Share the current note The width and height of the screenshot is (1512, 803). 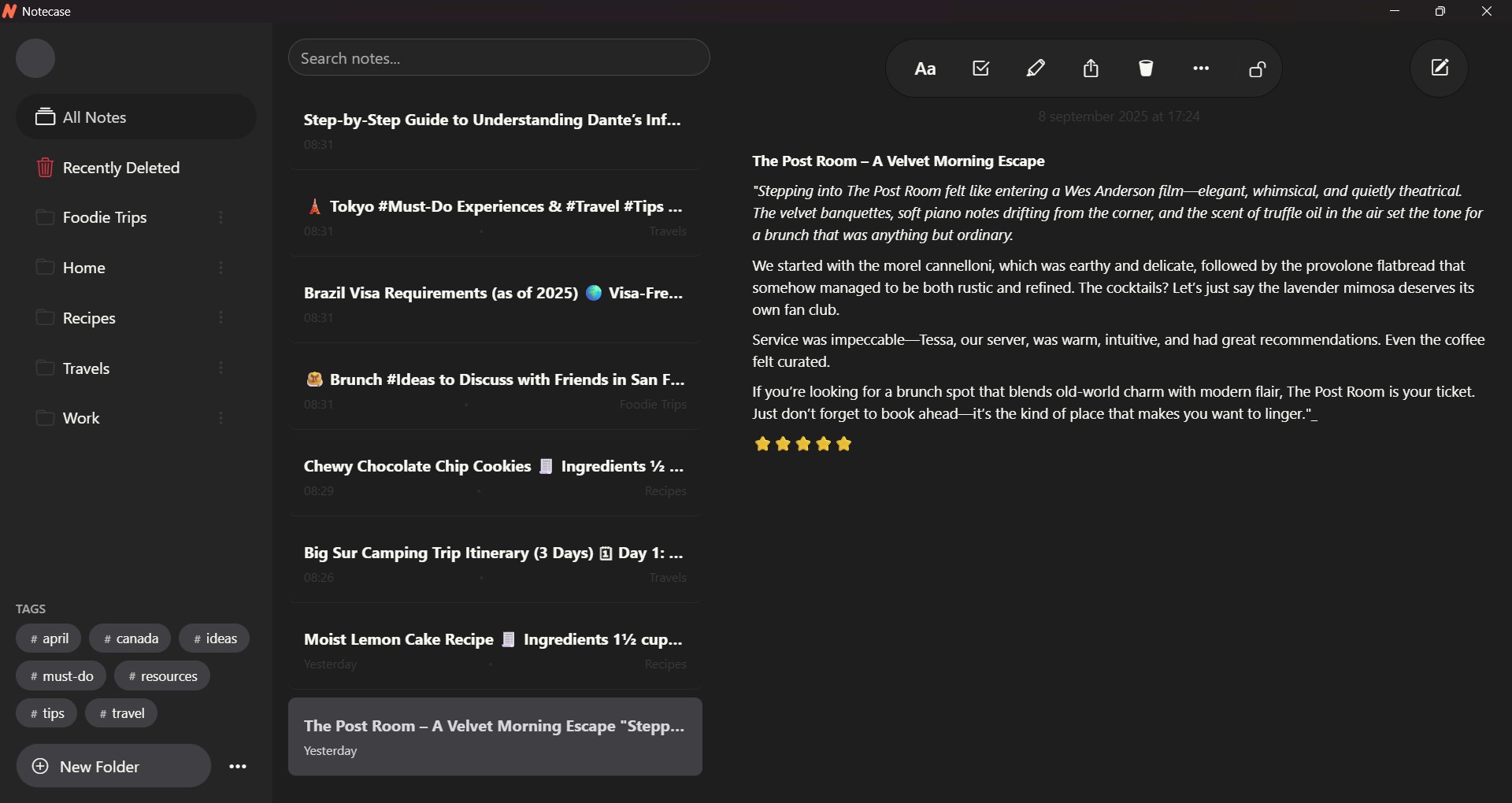(x=1091, y=68)
